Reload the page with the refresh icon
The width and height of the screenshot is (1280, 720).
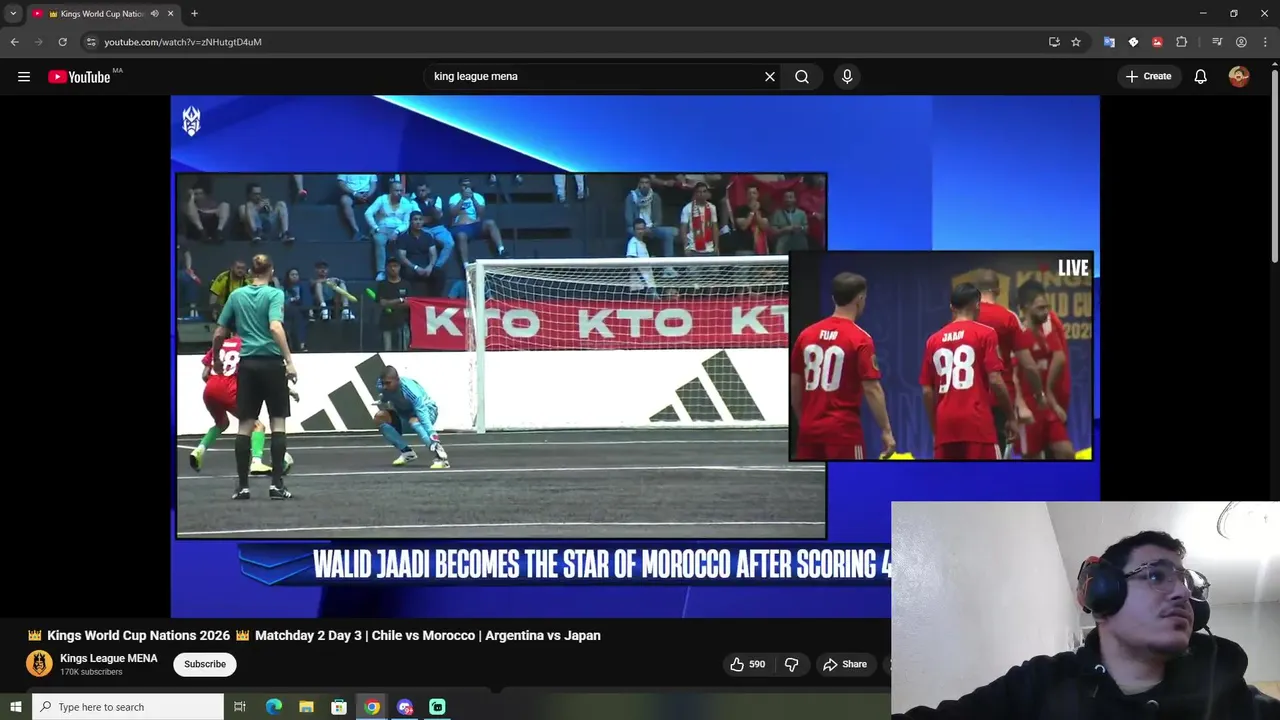[x=62, y=42]
